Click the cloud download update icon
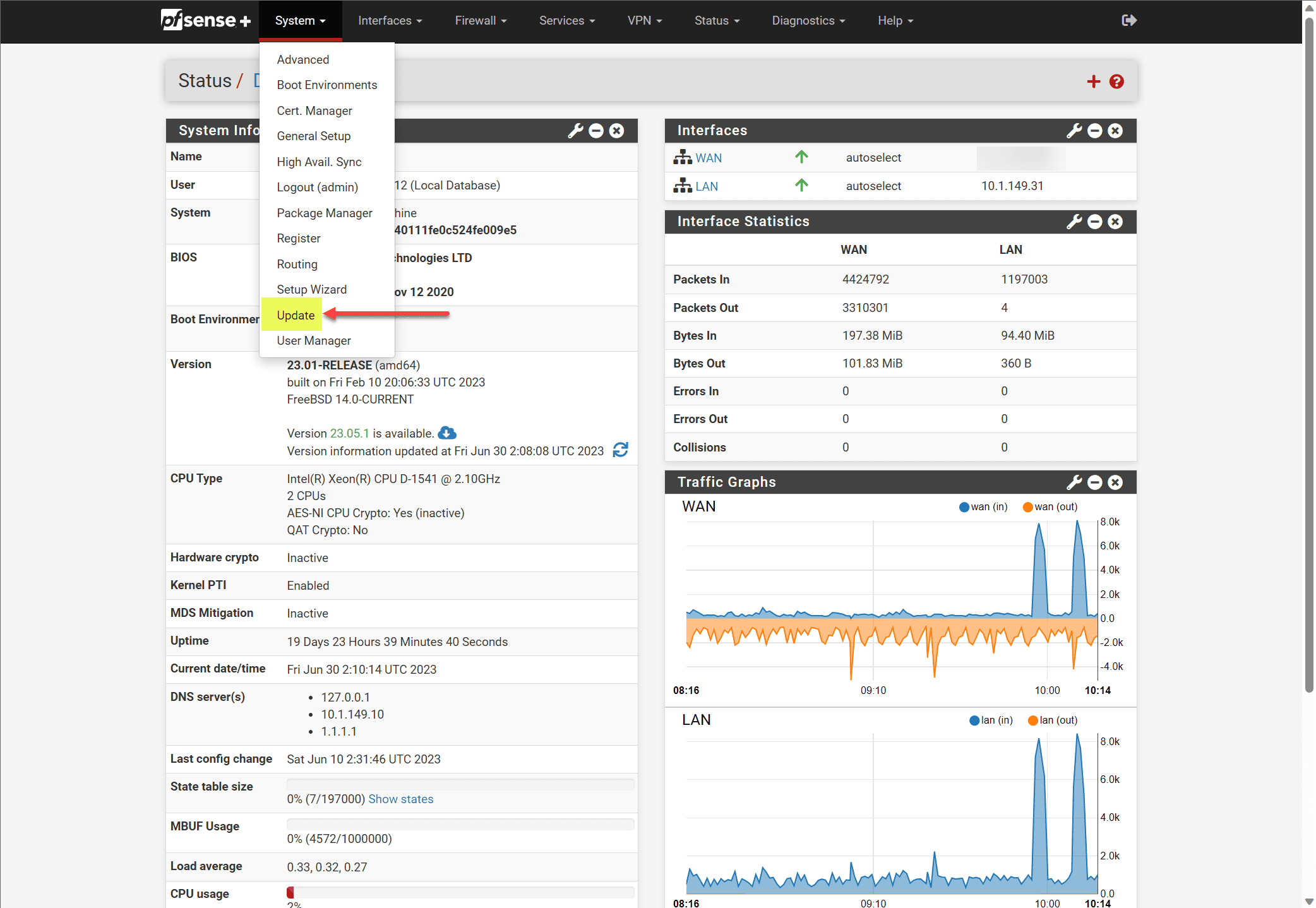 point(447,433)
